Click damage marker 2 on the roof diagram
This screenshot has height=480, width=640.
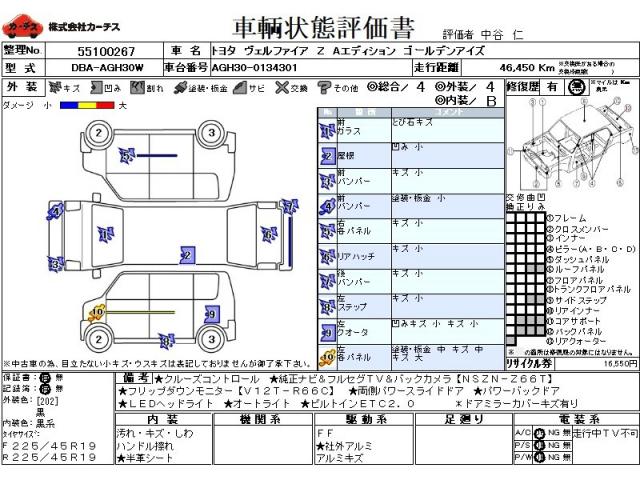185,256
